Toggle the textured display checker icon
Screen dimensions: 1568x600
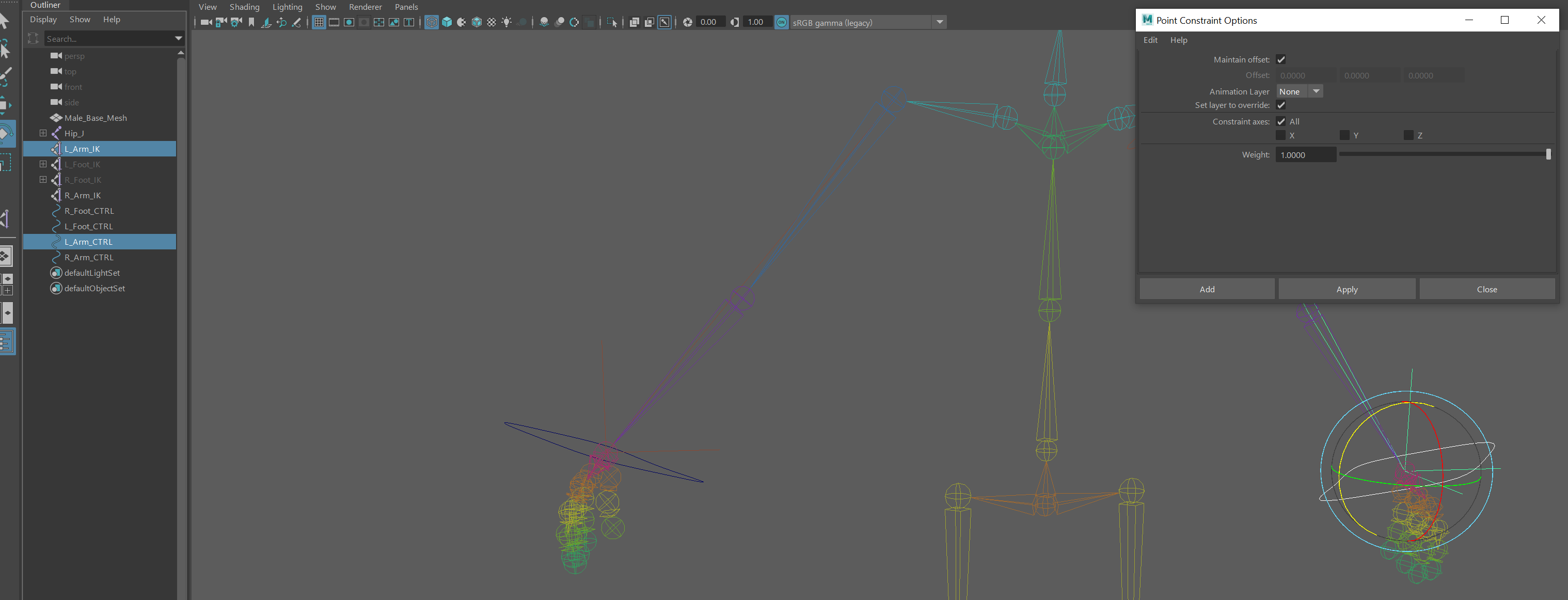tap(491, 23)
